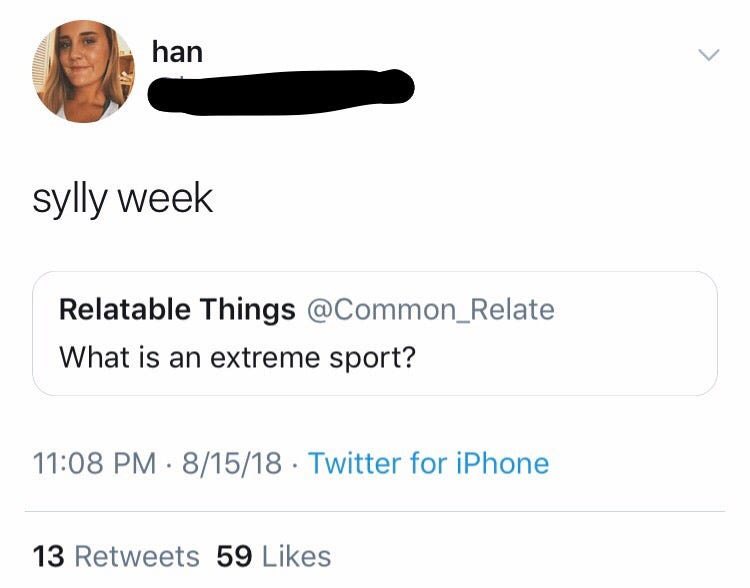The image size is (750, 588).
Task: Click the bold number 13
Action: click(x=49, y=556)
